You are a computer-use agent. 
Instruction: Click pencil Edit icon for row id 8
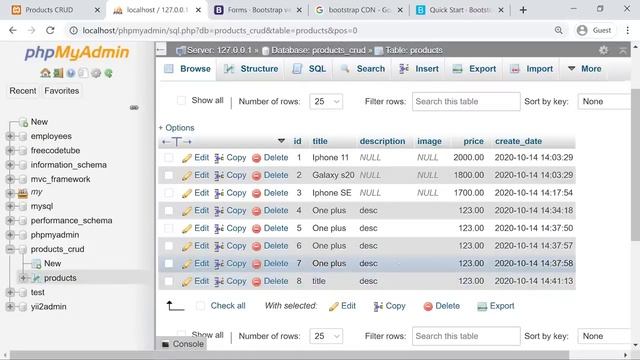(x=187, y=282)
